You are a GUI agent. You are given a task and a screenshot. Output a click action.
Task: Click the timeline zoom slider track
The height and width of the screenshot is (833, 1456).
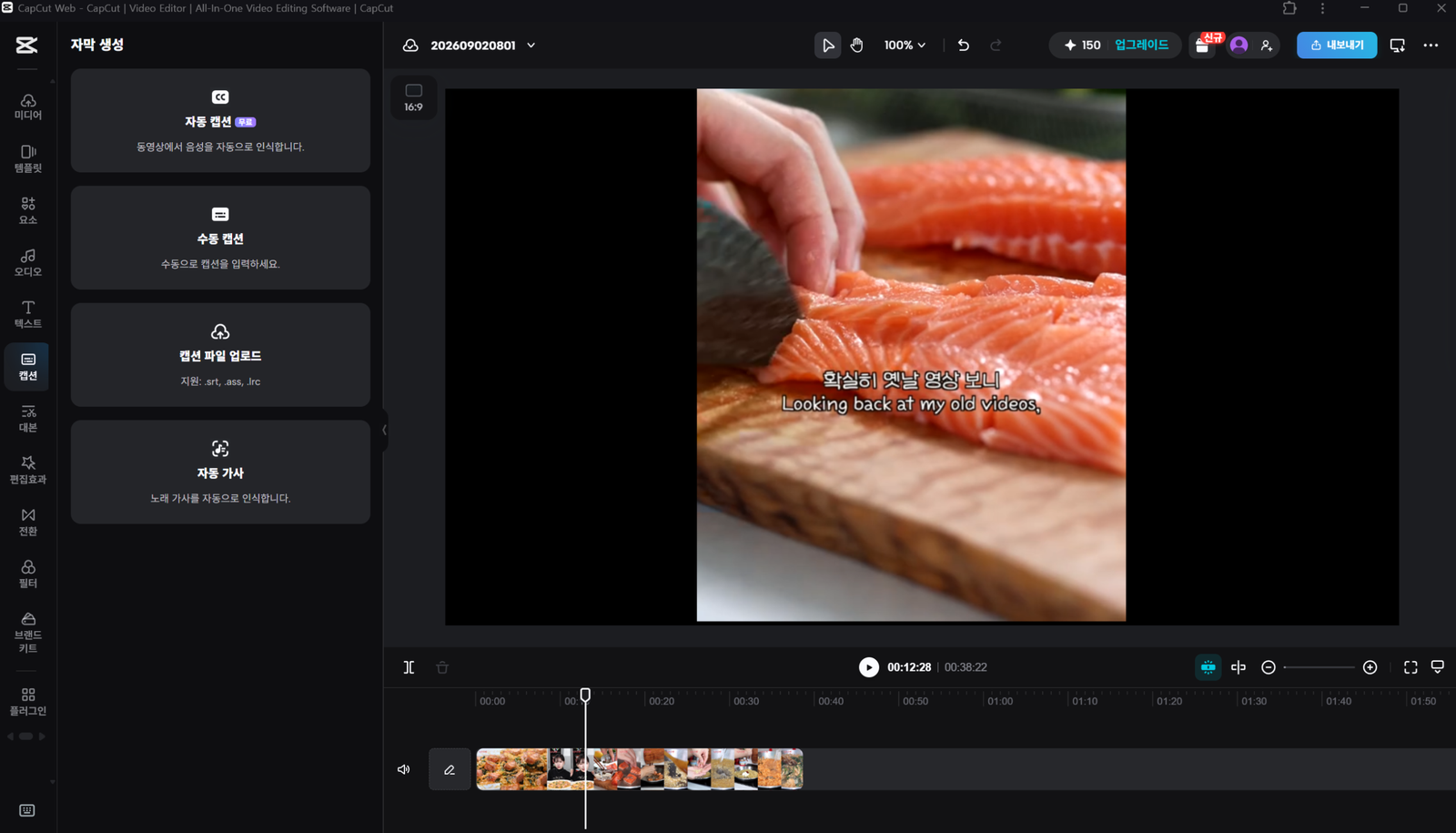tap(1319, 667)
